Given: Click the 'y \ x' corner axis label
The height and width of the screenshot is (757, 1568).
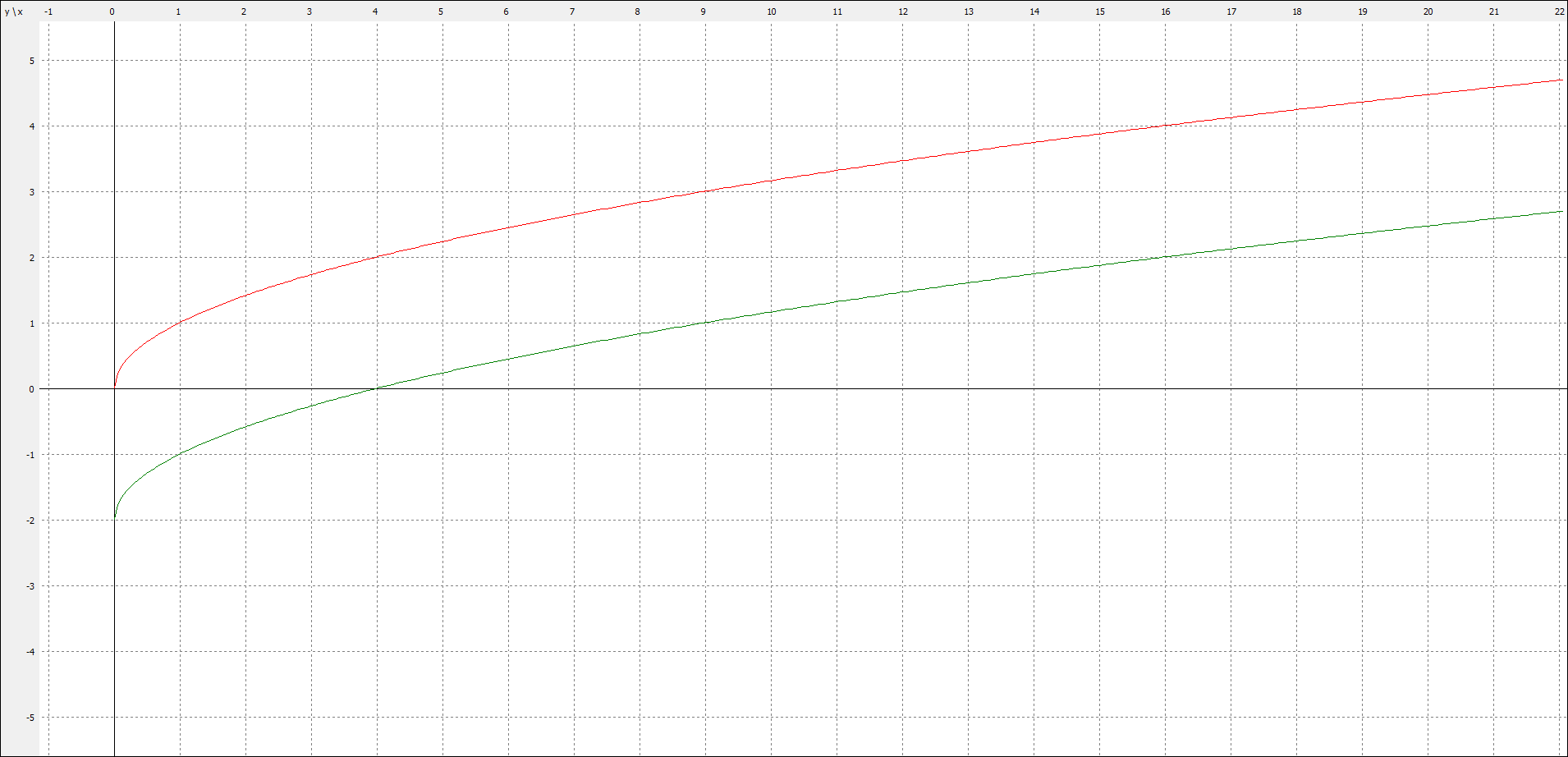Looking at the screenshot, I should coord(14,11).
